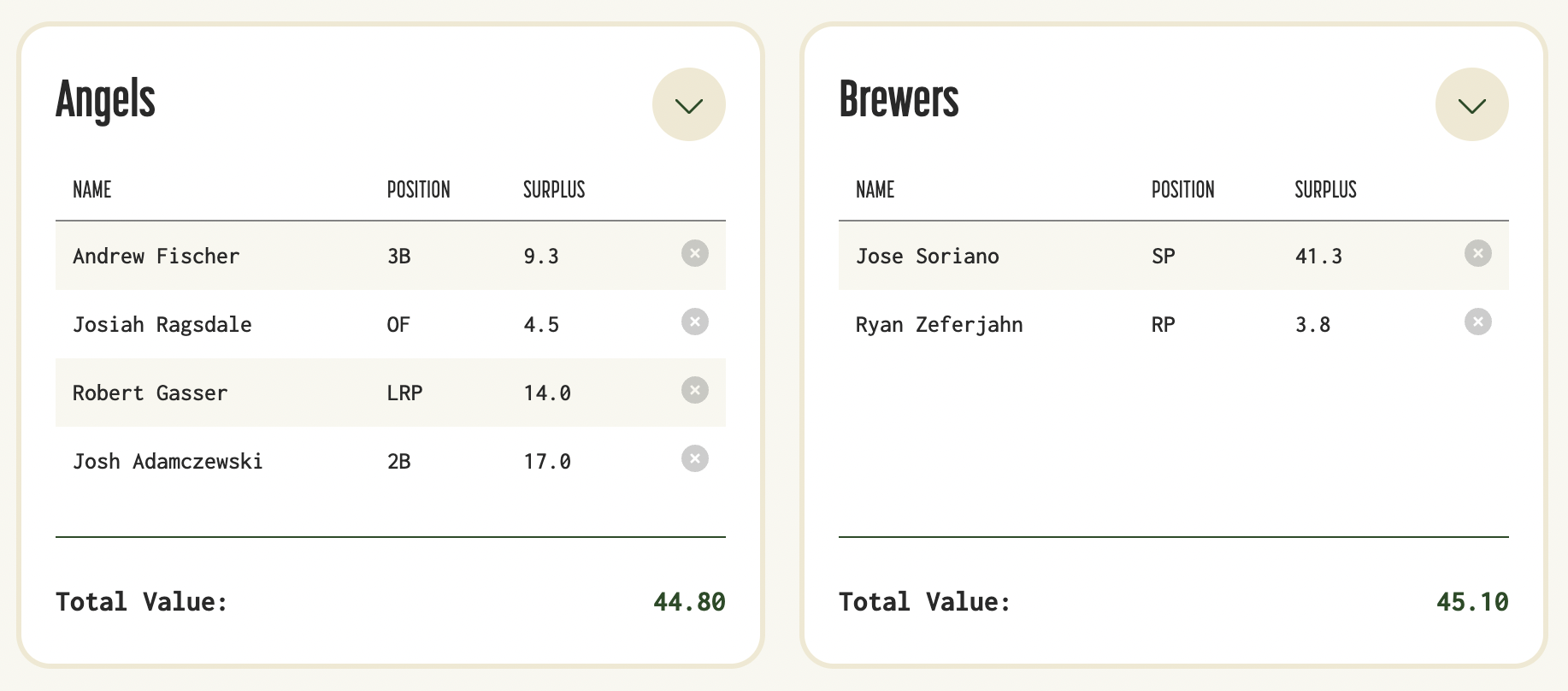Image resolution: width=1568 pixels, height=691 pixels.
Task: Remove Josh Adamczewski with the x button
Action: 695,458
